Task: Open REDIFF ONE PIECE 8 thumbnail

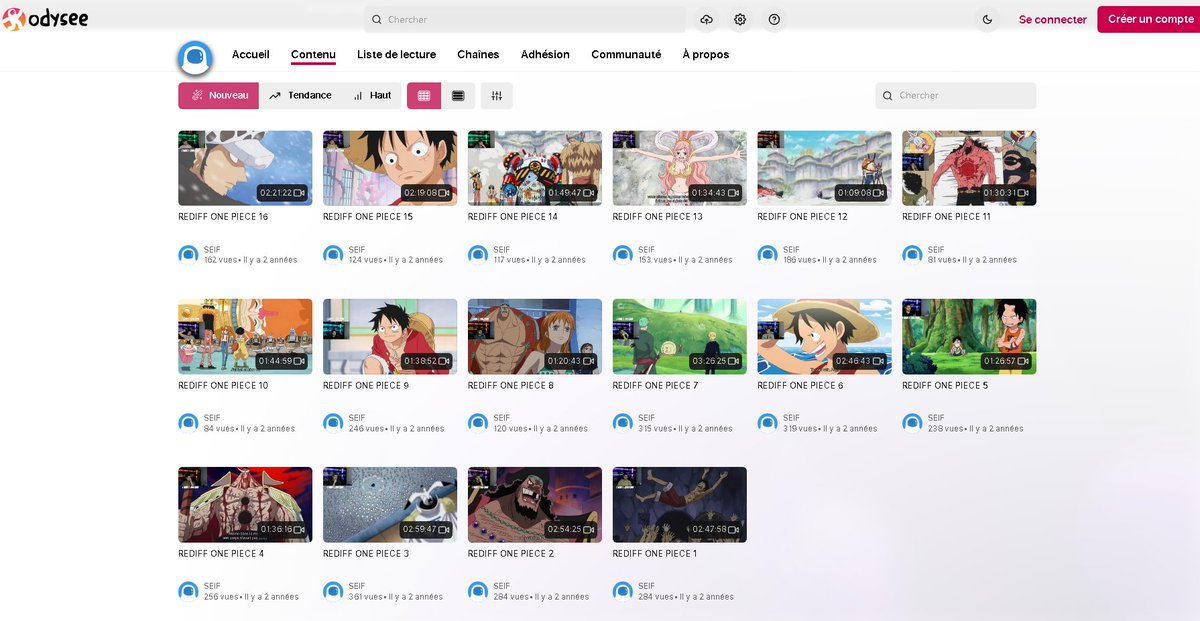Action: pos(535,337)
